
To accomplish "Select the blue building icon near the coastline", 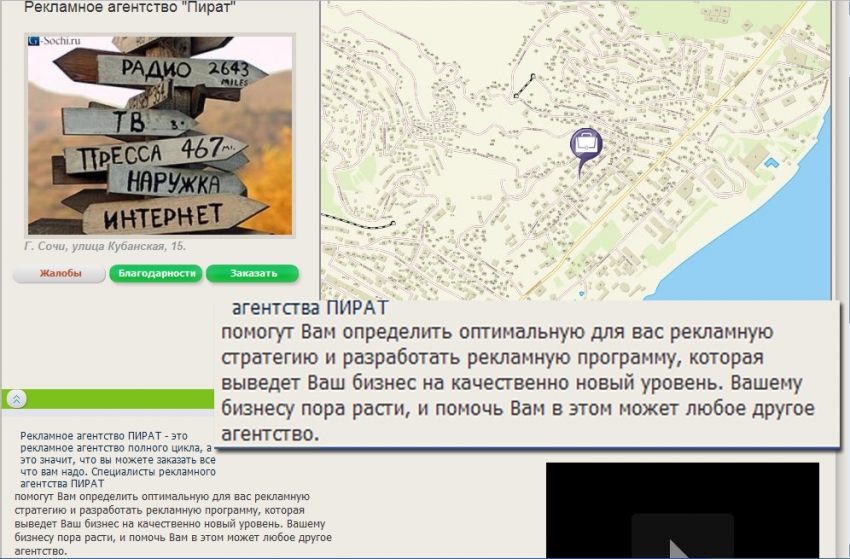I will 771,162.
